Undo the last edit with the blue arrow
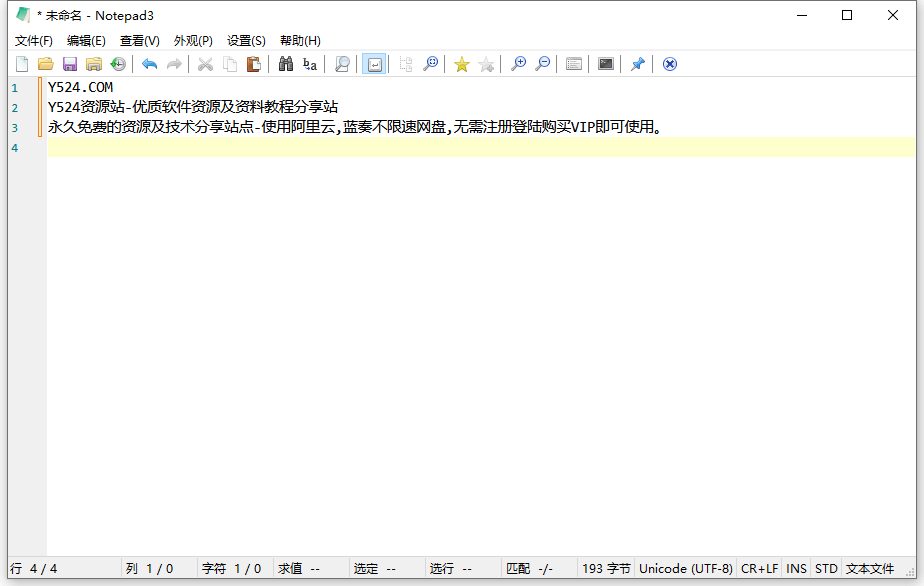Screen dimensions: 924x586 click(x=150, y=64)
